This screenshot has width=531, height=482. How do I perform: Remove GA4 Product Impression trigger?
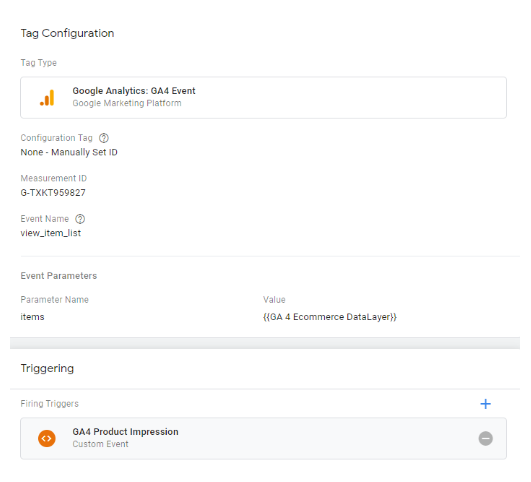click(x=485, y=439)
